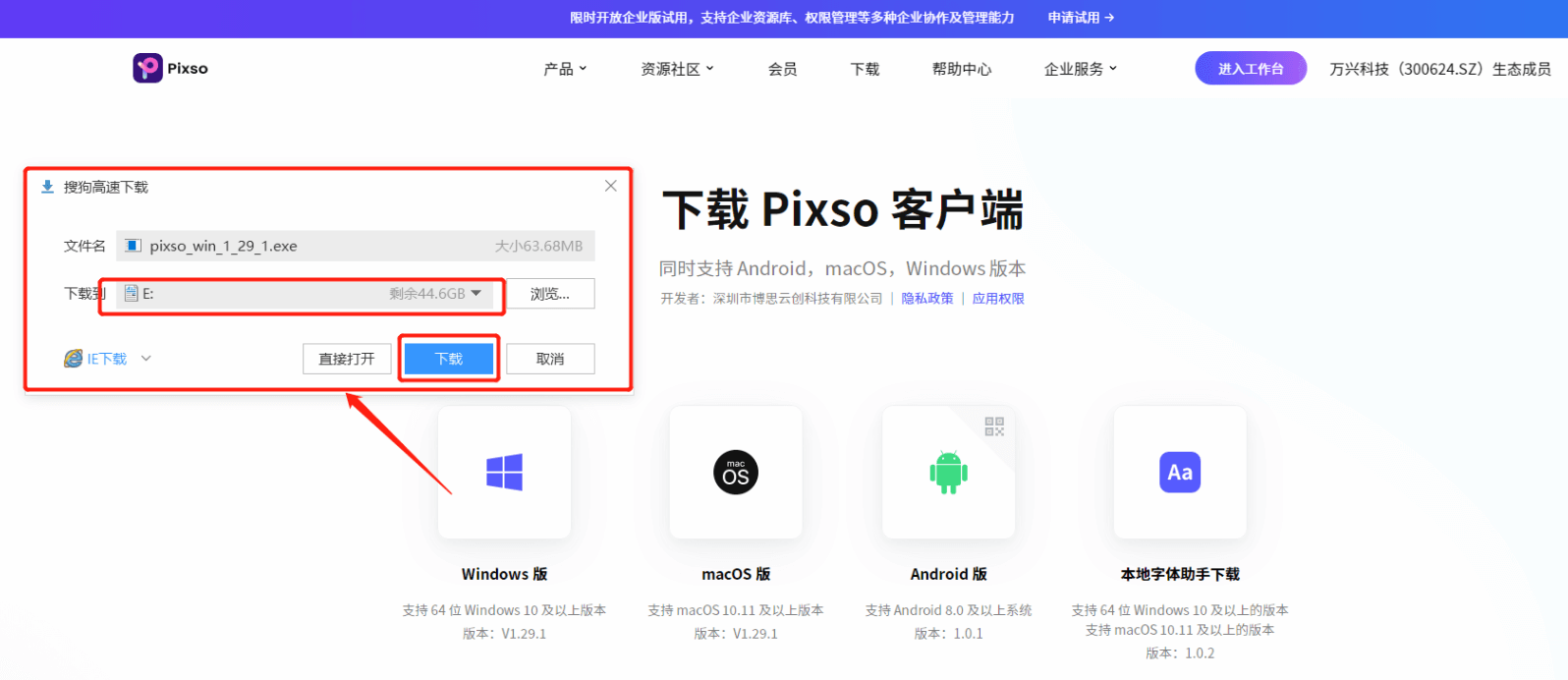The image size is (1568, 680).
Task: Click the Pixso logo icon
Action: click(147, 68)
